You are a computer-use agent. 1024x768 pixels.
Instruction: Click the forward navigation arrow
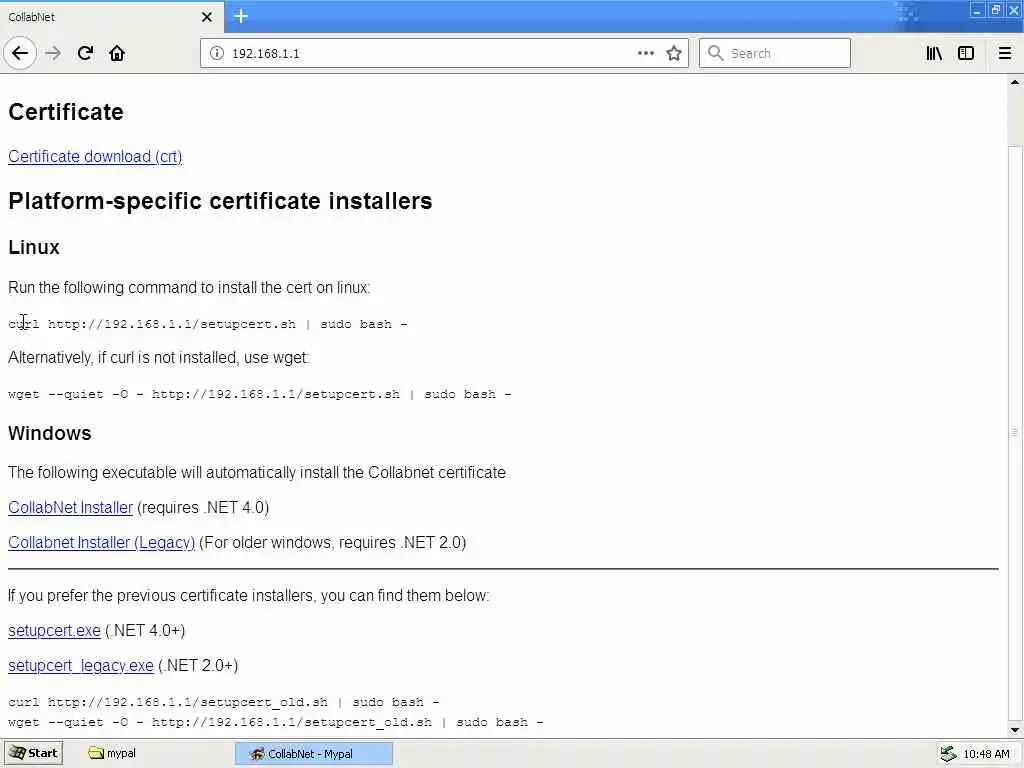pyautogui.click(x=54, y=53)
